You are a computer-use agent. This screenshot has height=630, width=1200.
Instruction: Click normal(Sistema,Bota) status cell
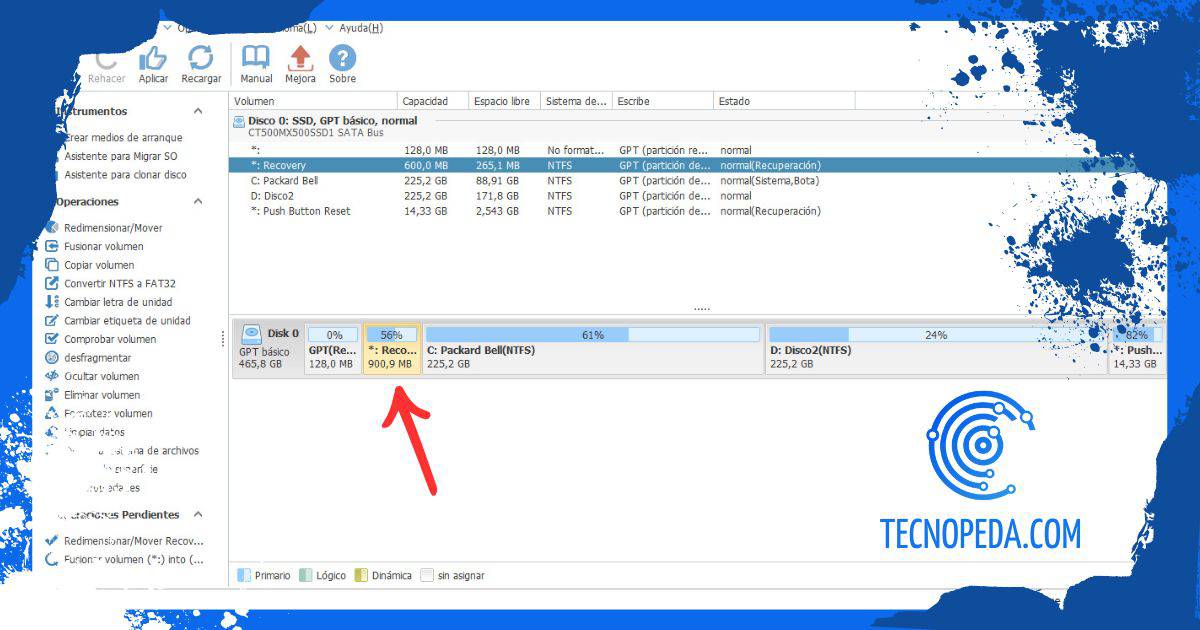coord(770,181)
